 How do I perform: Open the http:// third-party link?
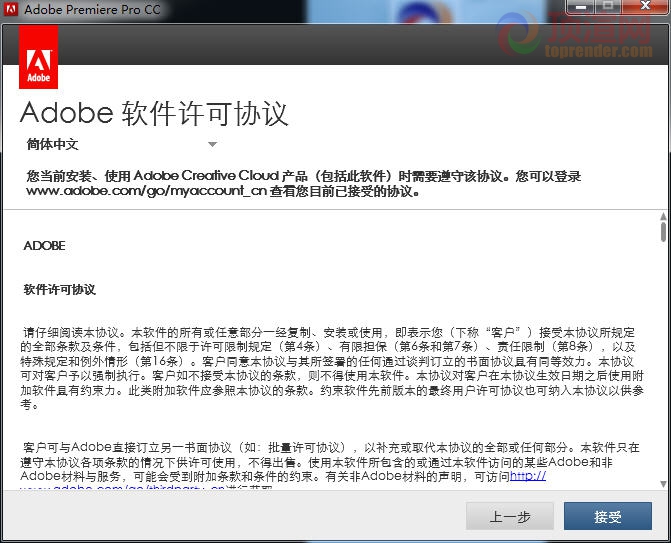pyautogui.click(x=528, y=476)
